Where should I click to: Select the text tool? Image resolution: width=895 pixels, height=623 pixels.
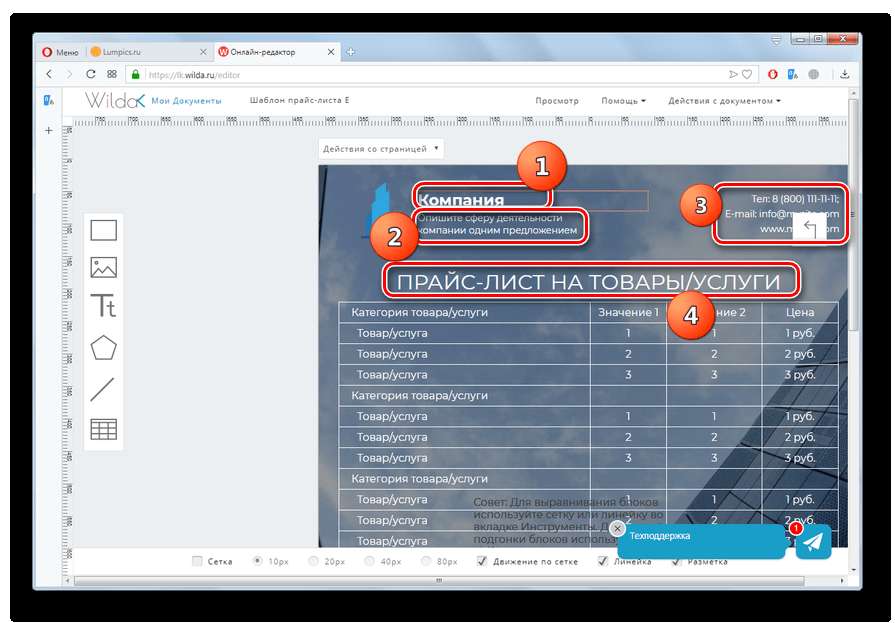click(104, 306)
